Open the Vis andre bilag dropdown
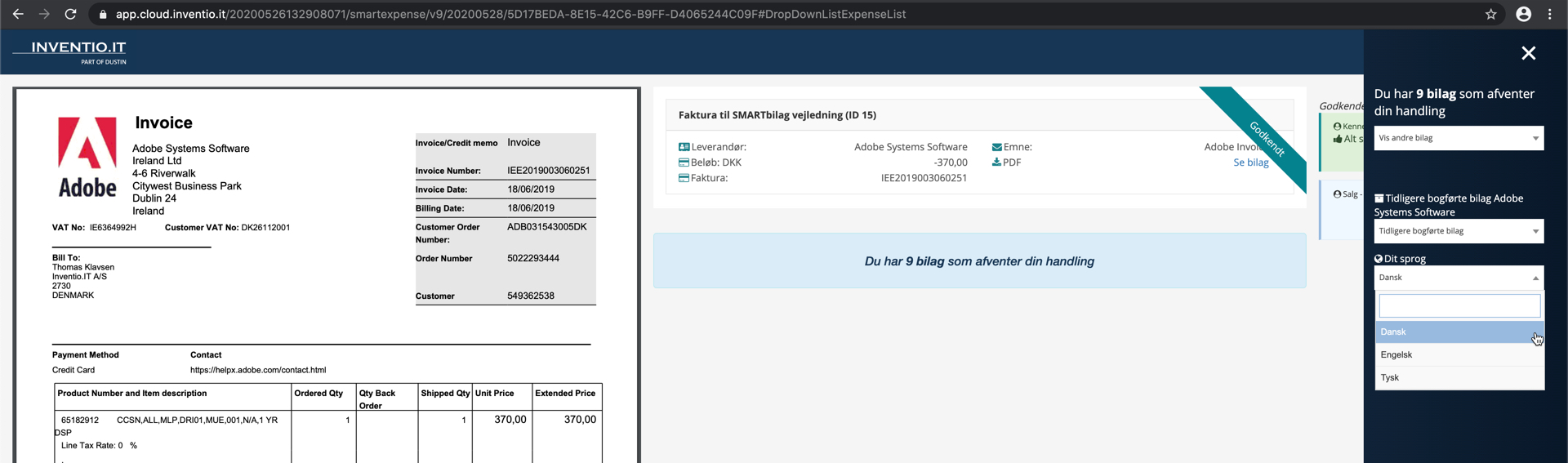1568x463 pixels. coord(1459,138)
